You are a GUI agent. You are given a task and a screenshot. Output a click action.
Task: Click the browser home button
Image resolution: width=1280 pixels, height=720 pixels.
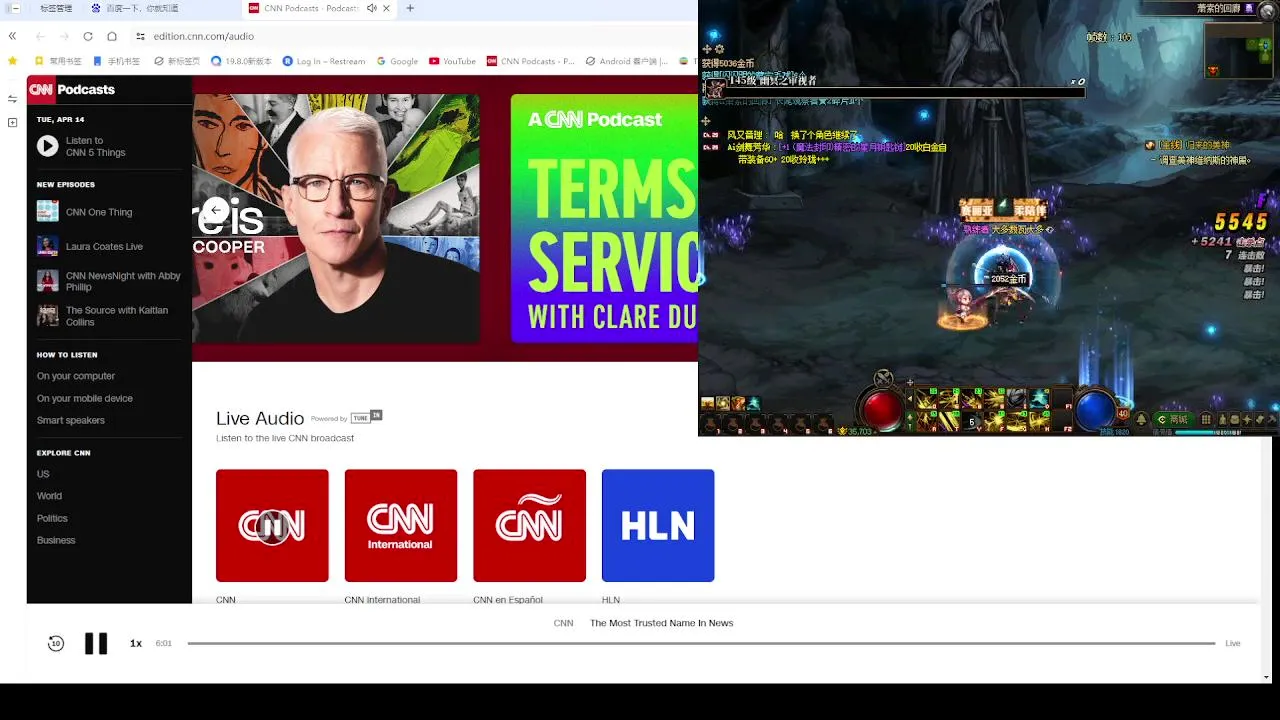(112, 36)
